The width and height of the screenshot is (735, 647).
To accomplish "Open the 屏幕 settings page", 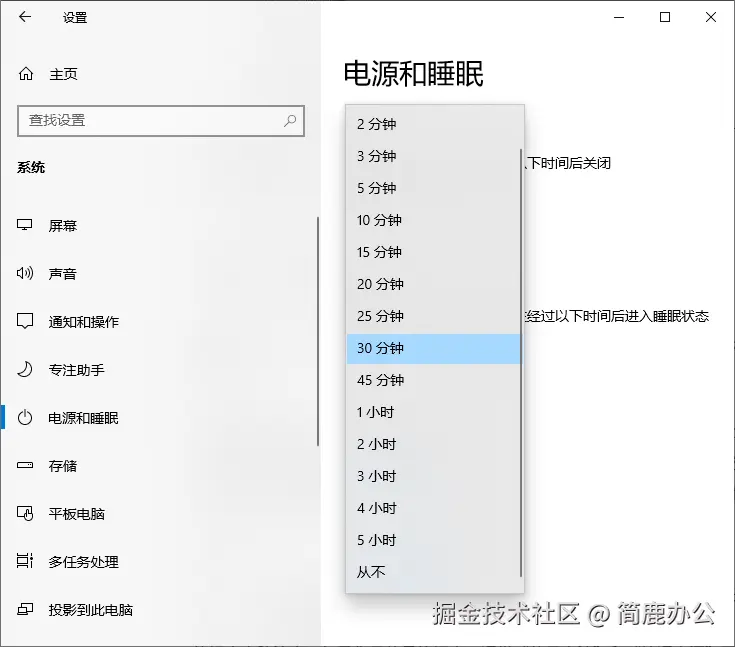I will pyautogui.click(x=159, y=226).
